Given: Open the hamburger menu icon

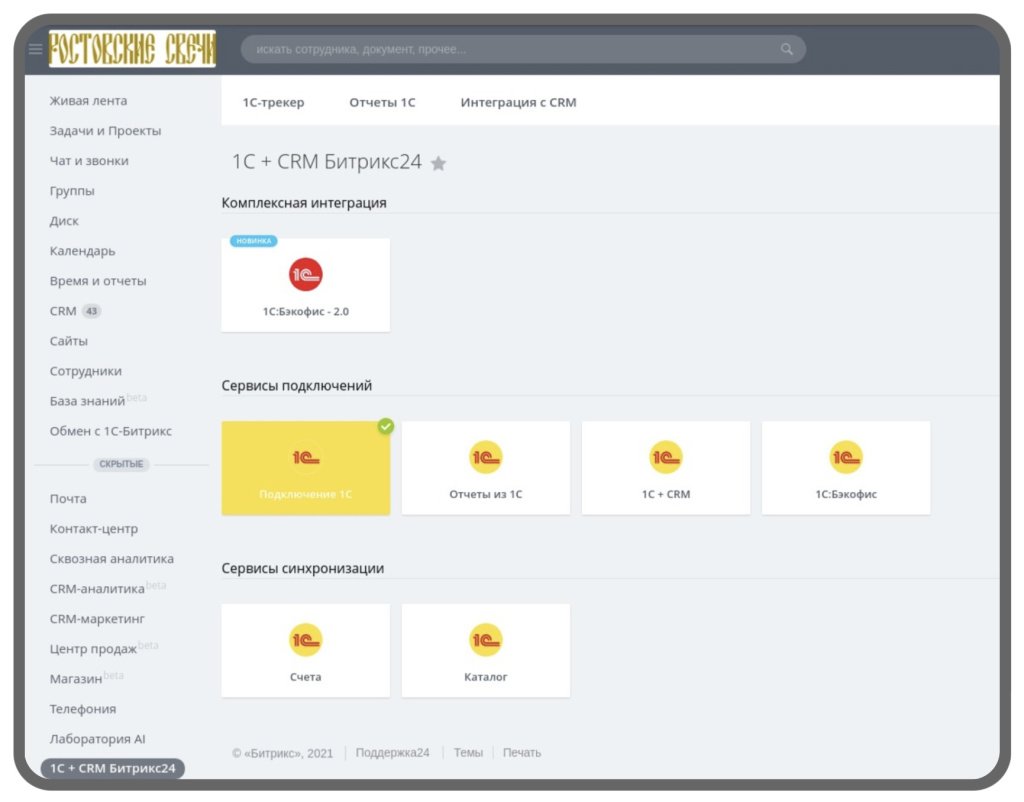Looking at the screenshot, I should click(35, 49).
